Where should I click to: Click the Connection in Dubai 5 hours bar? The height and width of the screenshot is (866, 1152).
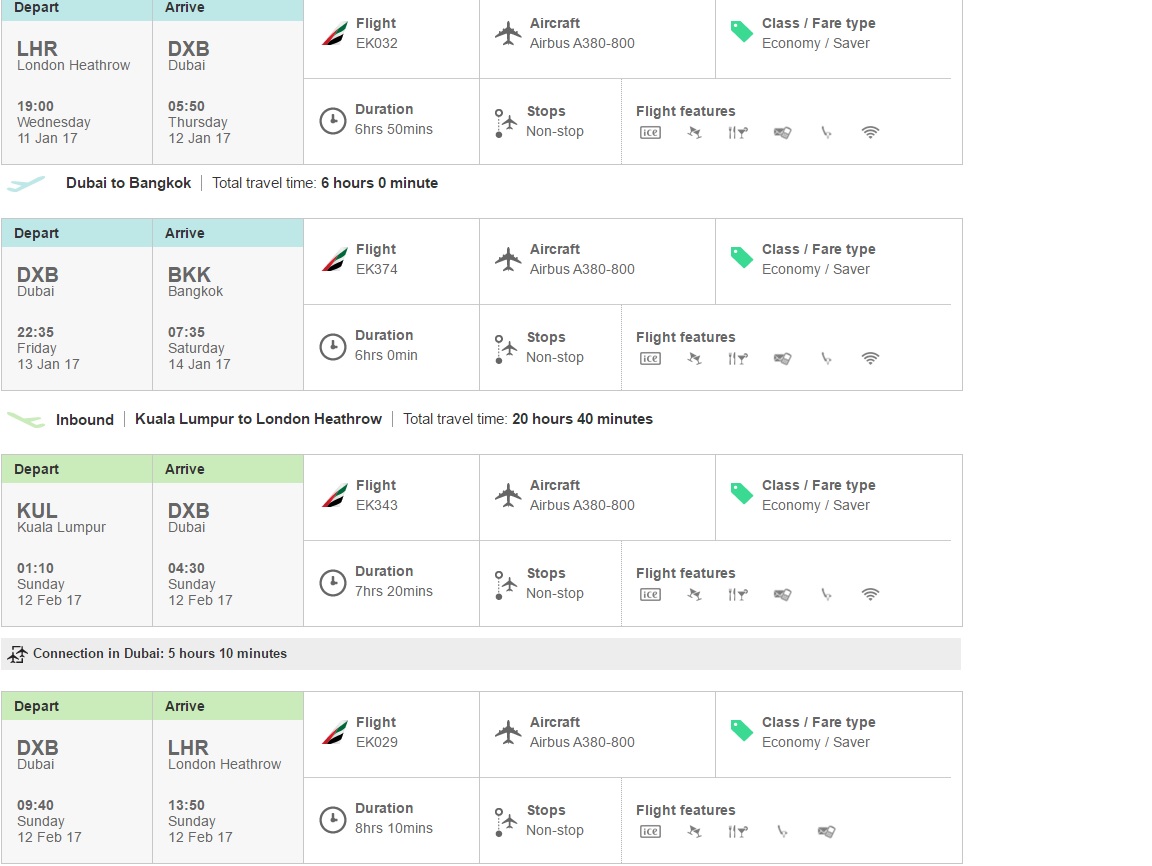pyautogui.click(x=481, y=654)
